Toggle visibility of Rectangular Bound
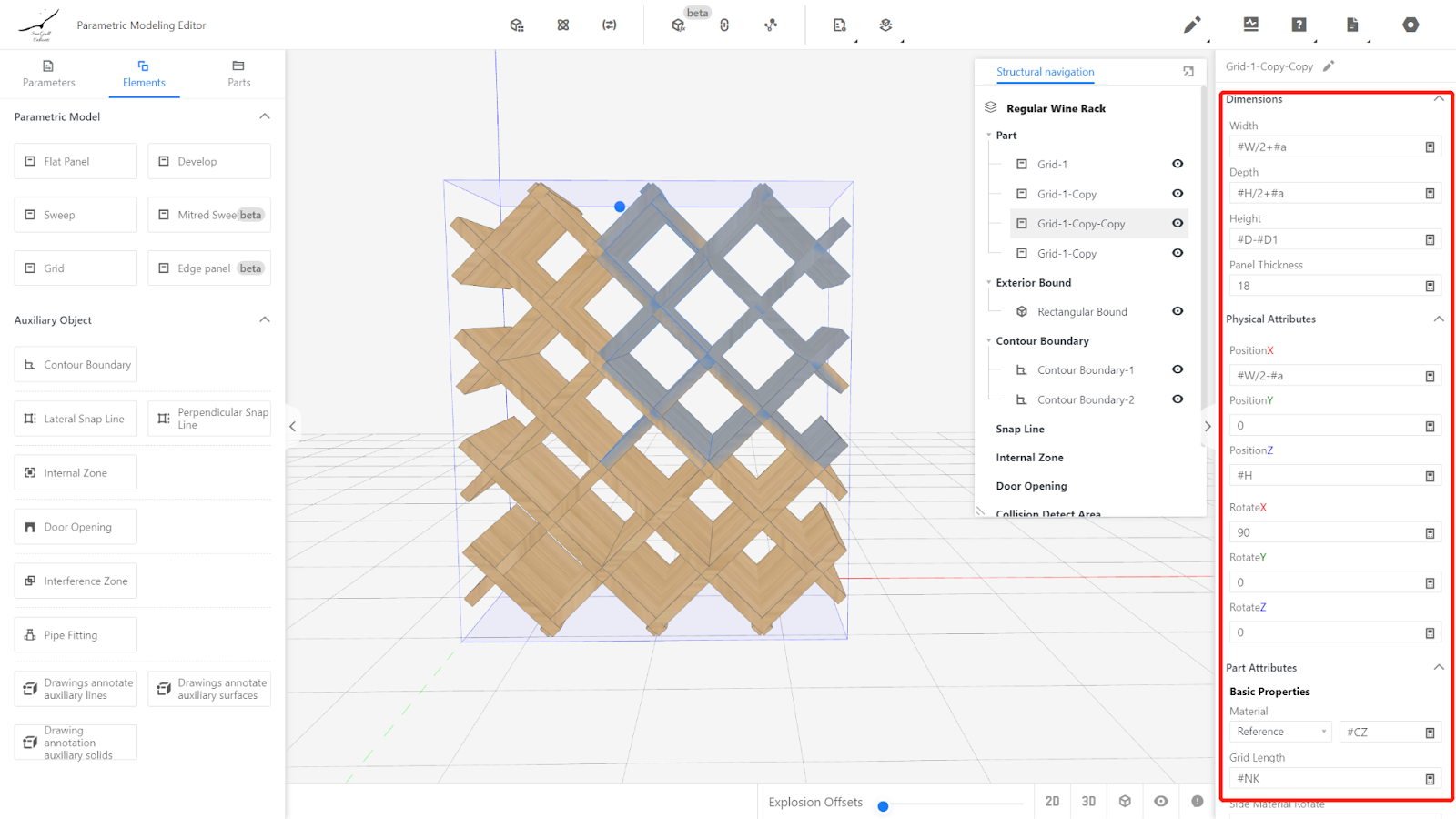 (1178, 311)
